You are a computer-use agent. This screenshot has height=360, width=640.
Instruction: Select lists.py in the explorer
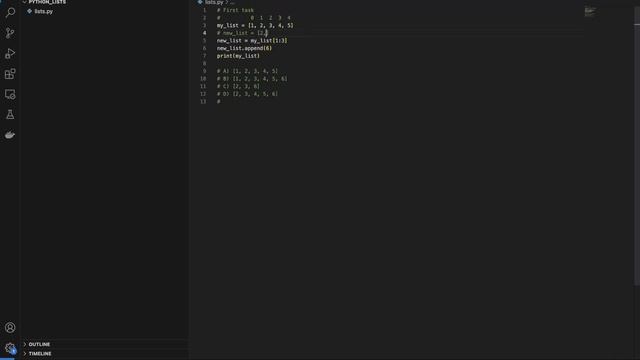(x=44, y=11)
